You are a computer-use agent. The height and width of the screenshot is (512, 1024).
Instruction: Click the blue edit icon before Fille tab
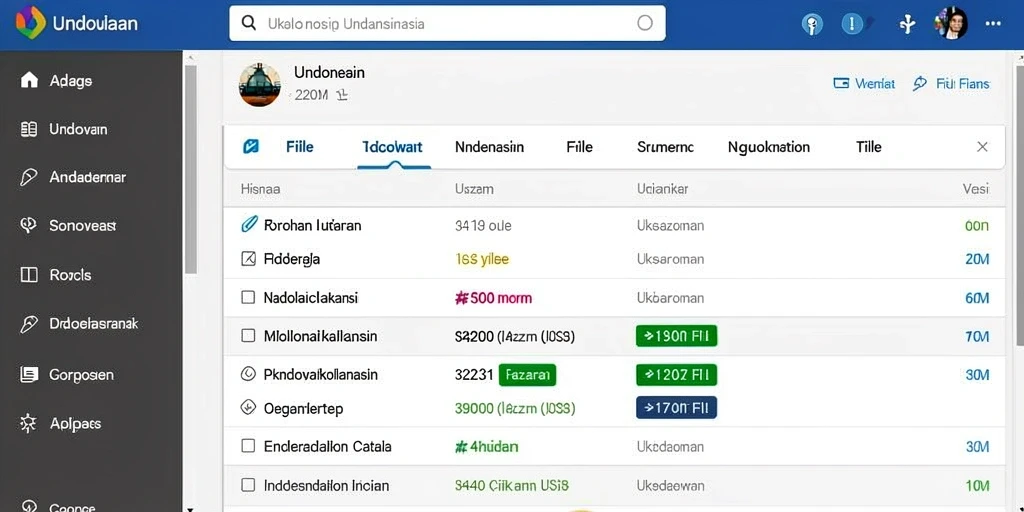250,146
